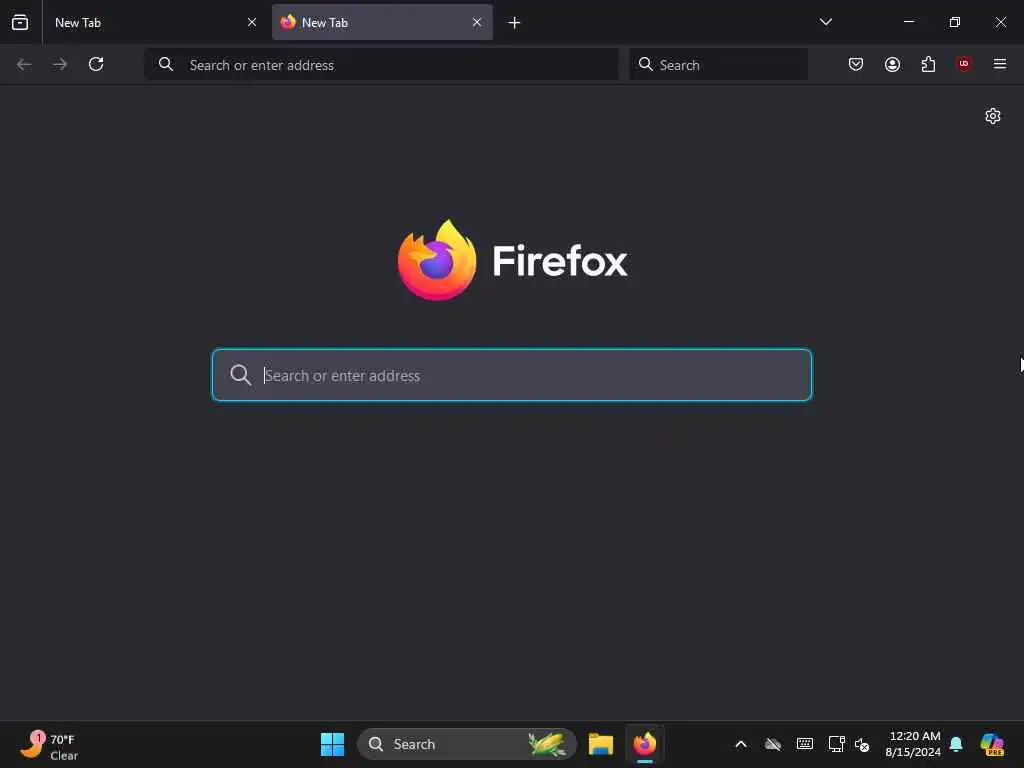Restore down the Firefox window
The width and height of the screenshot is (1024, 768).
[x=955, y=22]
